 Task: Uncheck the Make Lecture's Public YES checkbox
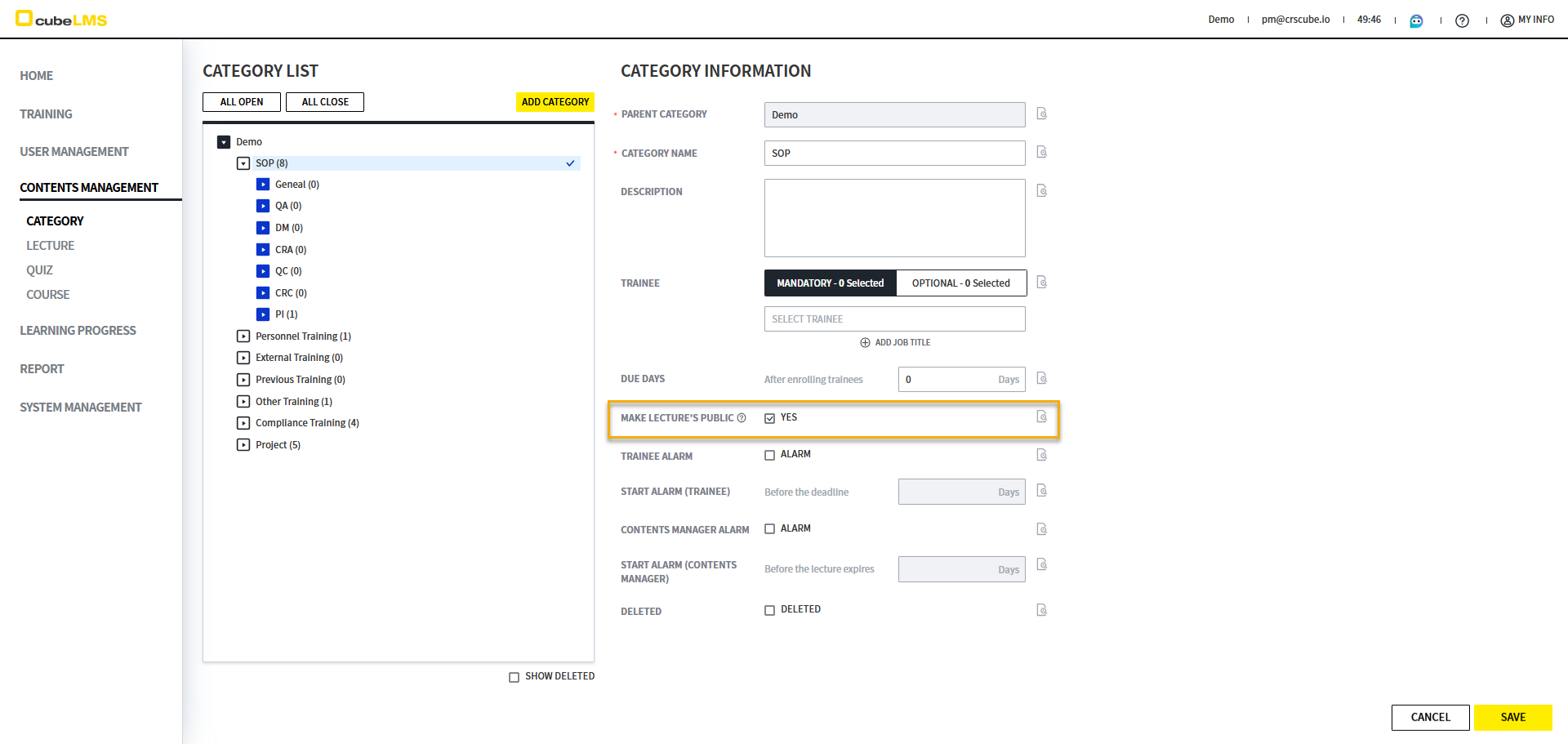point(769,418)
